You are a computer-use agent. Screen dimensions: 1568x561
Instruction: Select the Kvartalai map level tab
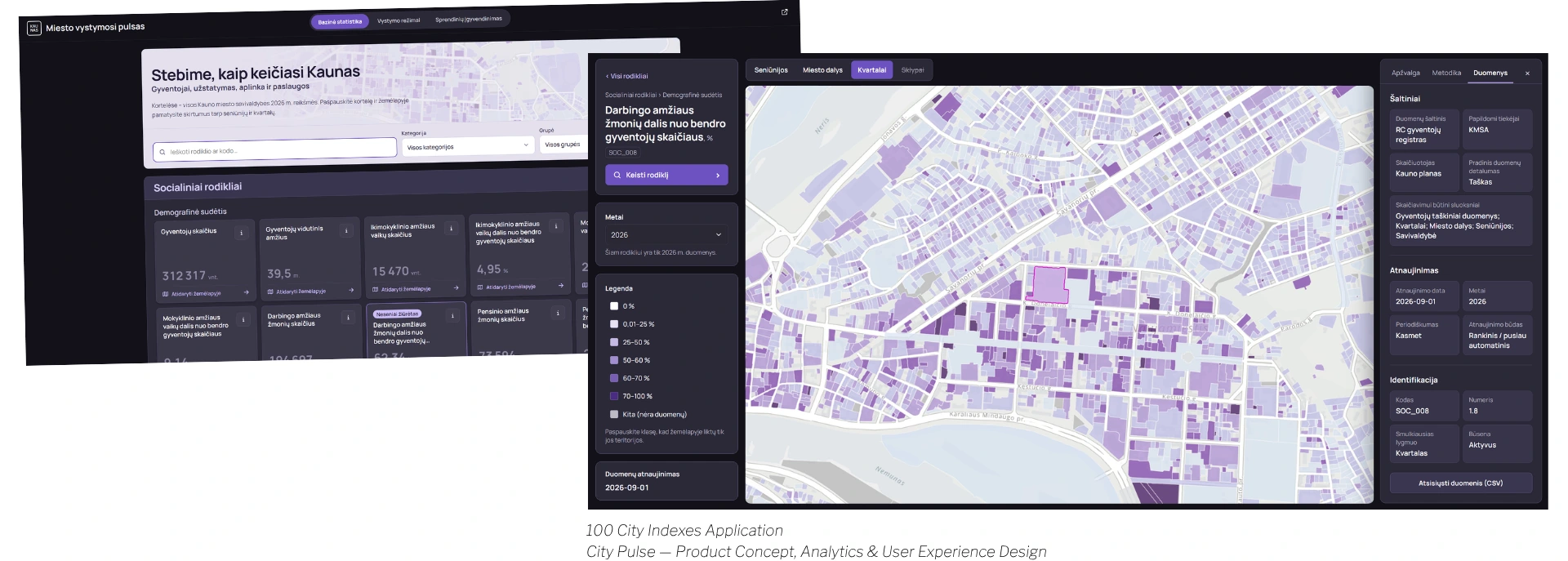pos(871,70)
